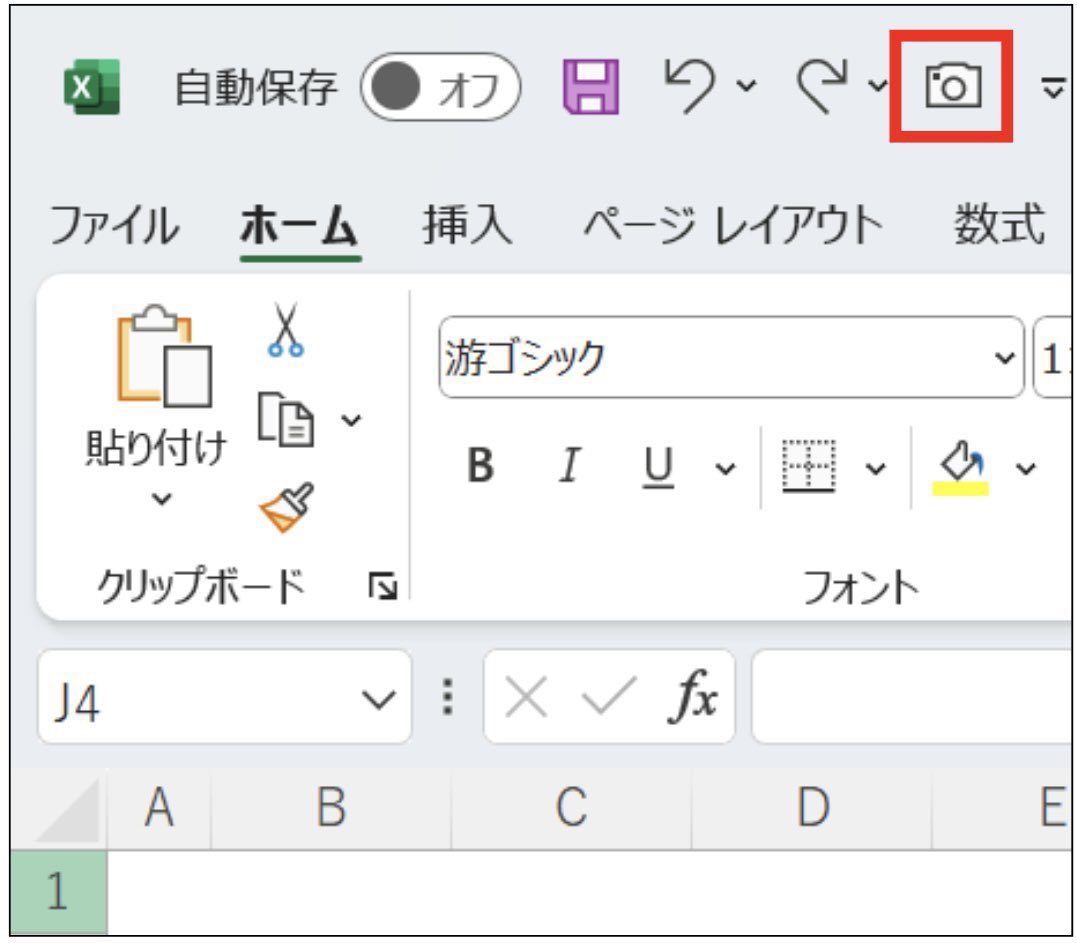This screenshot has height=943, width=1077.
Task: Redo the last undone action
Action: [821, 85]
